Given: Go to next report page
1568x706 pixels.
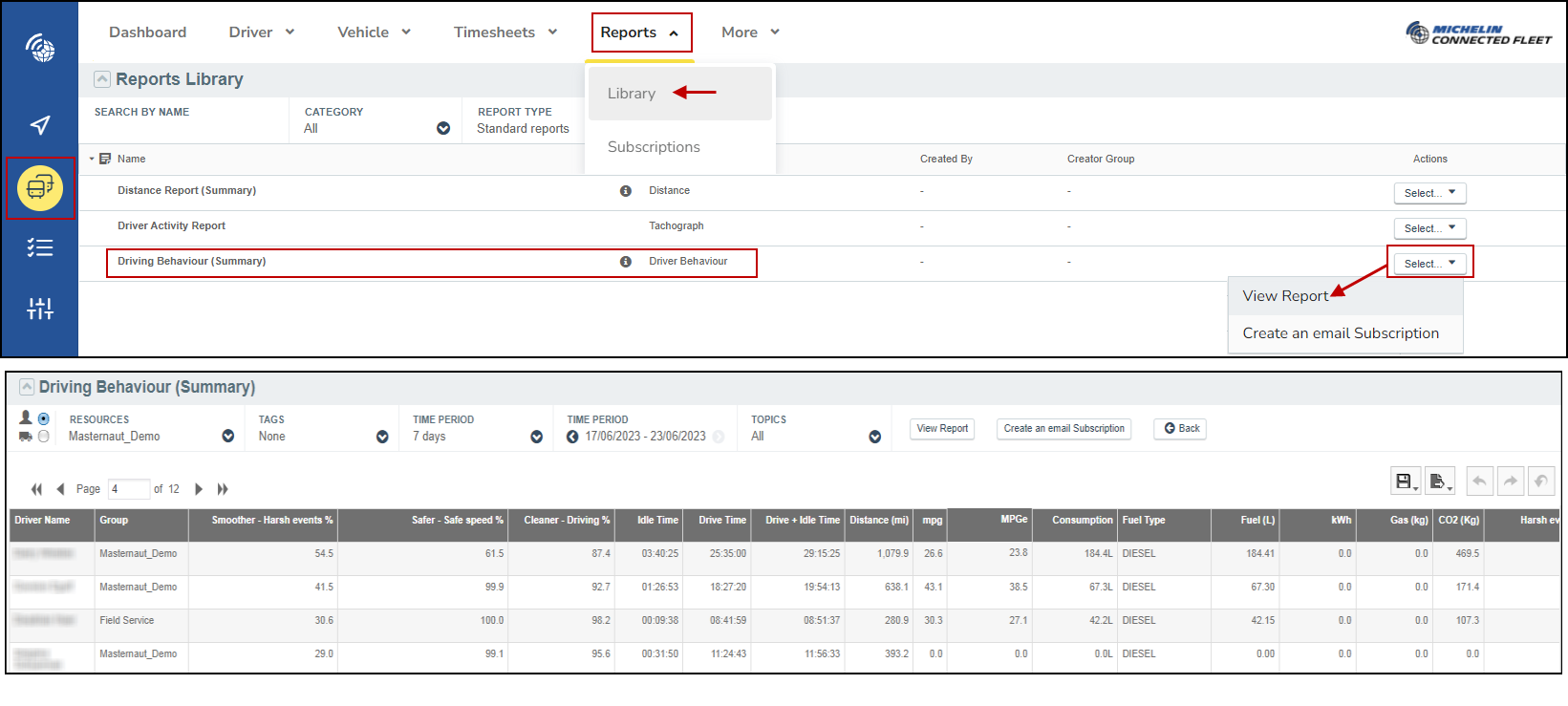Looking at the screenshot, I should click(x=199, y=489).
